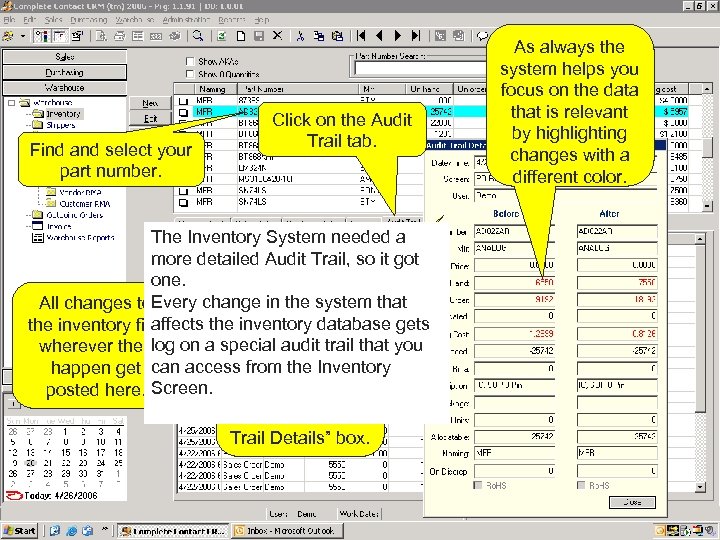Click the Cut scissors icon
Screen dimensions: 720x540
pos(300,36)
